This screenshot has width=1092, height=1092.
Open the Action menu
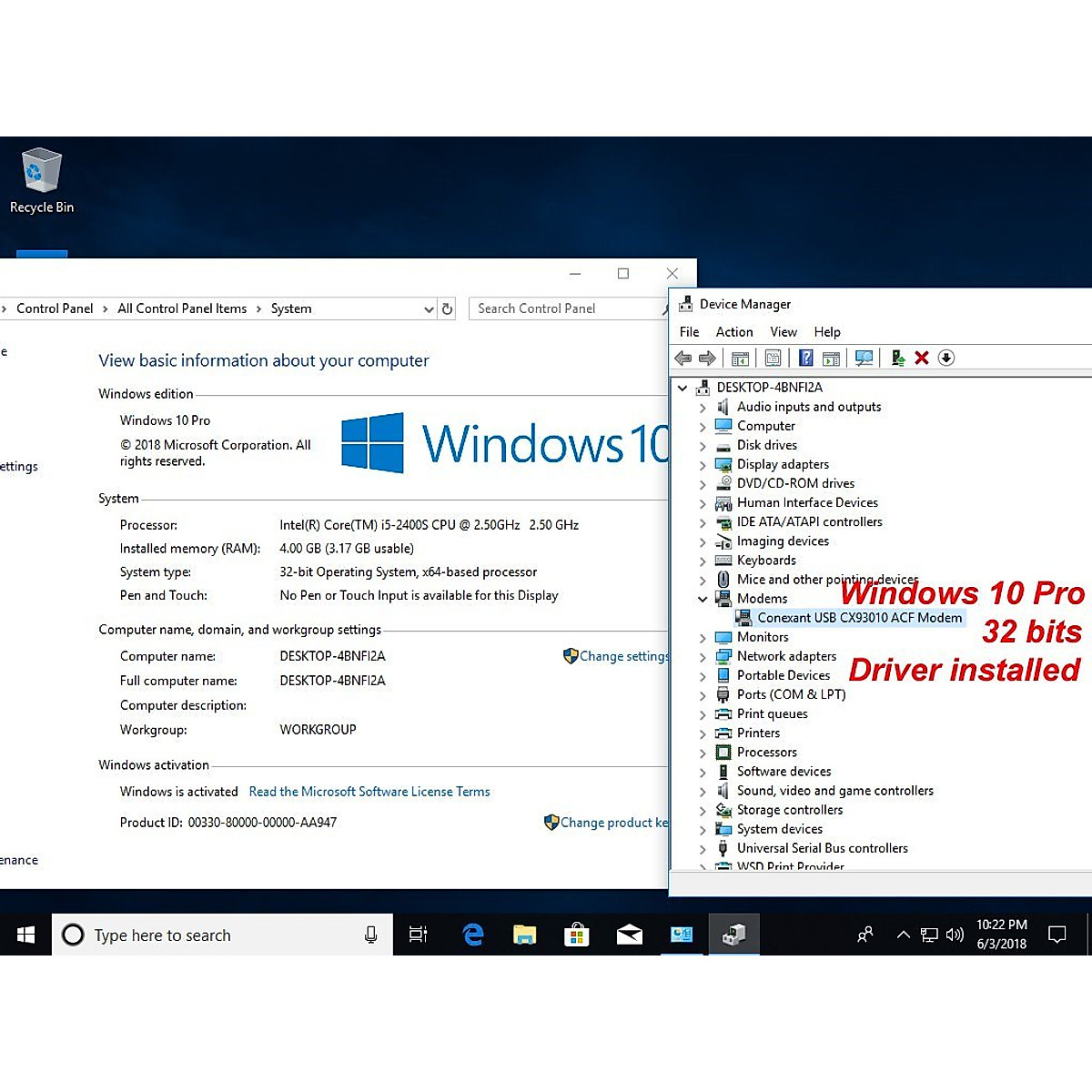click(733, 331)
